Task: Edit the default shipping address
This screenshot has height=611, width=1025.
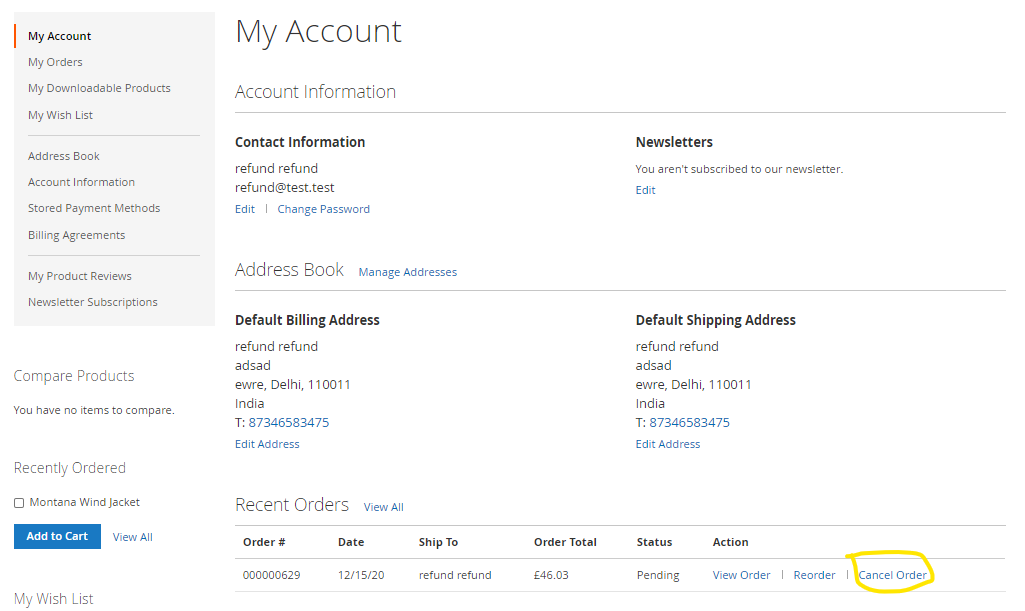Action: (x=668, y=444)
